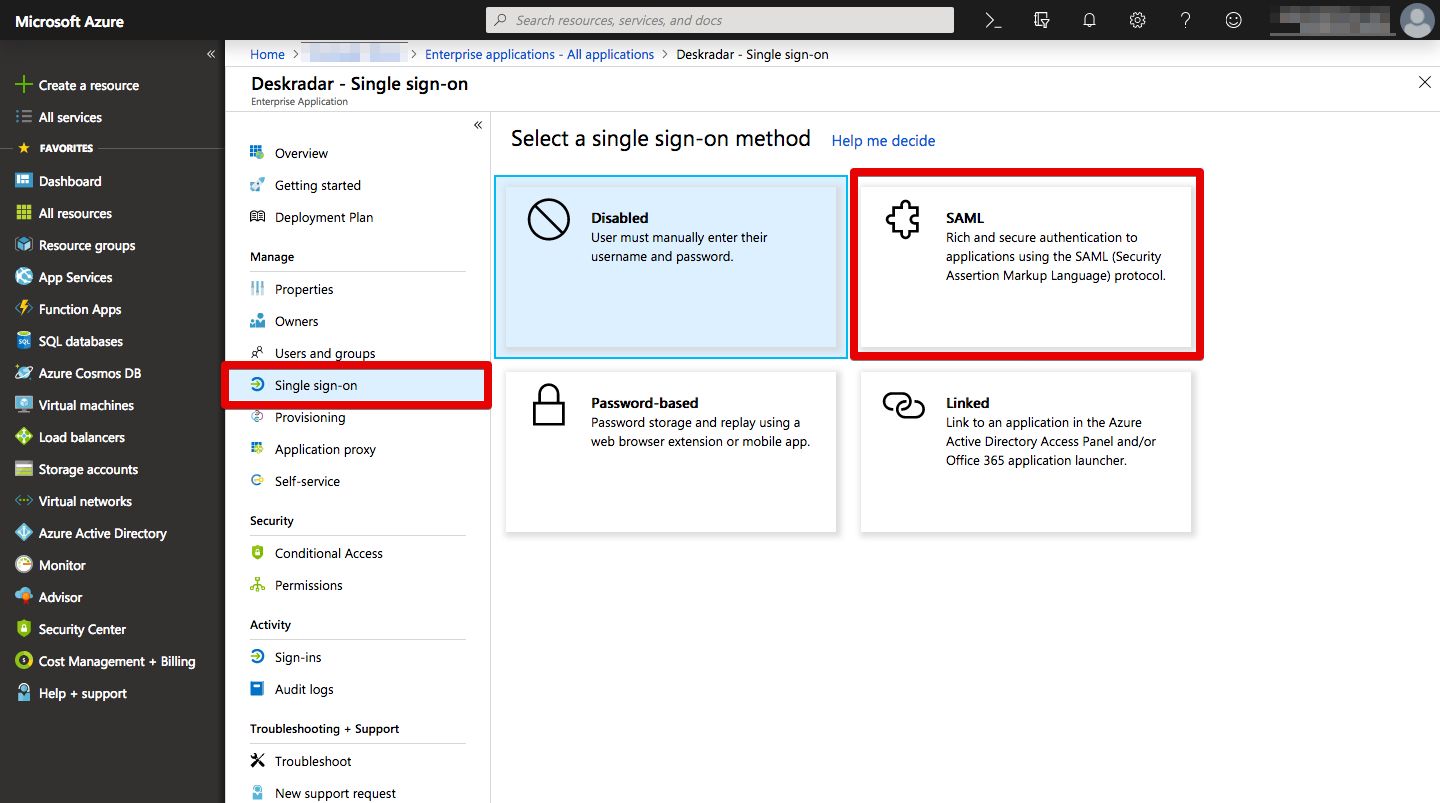Go to Home breadcrumb
The width and height of the screenshot is (1440, 803).
tap(267, 54)
